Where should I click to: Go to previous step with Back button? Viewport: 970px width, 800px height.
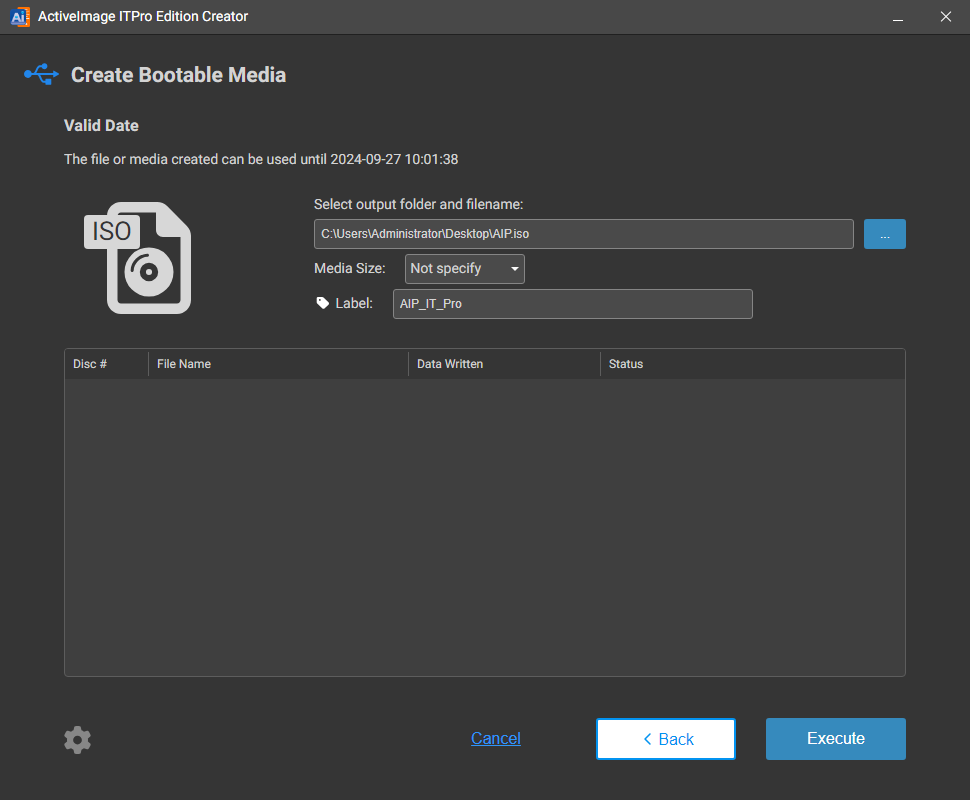click(665, 739)
